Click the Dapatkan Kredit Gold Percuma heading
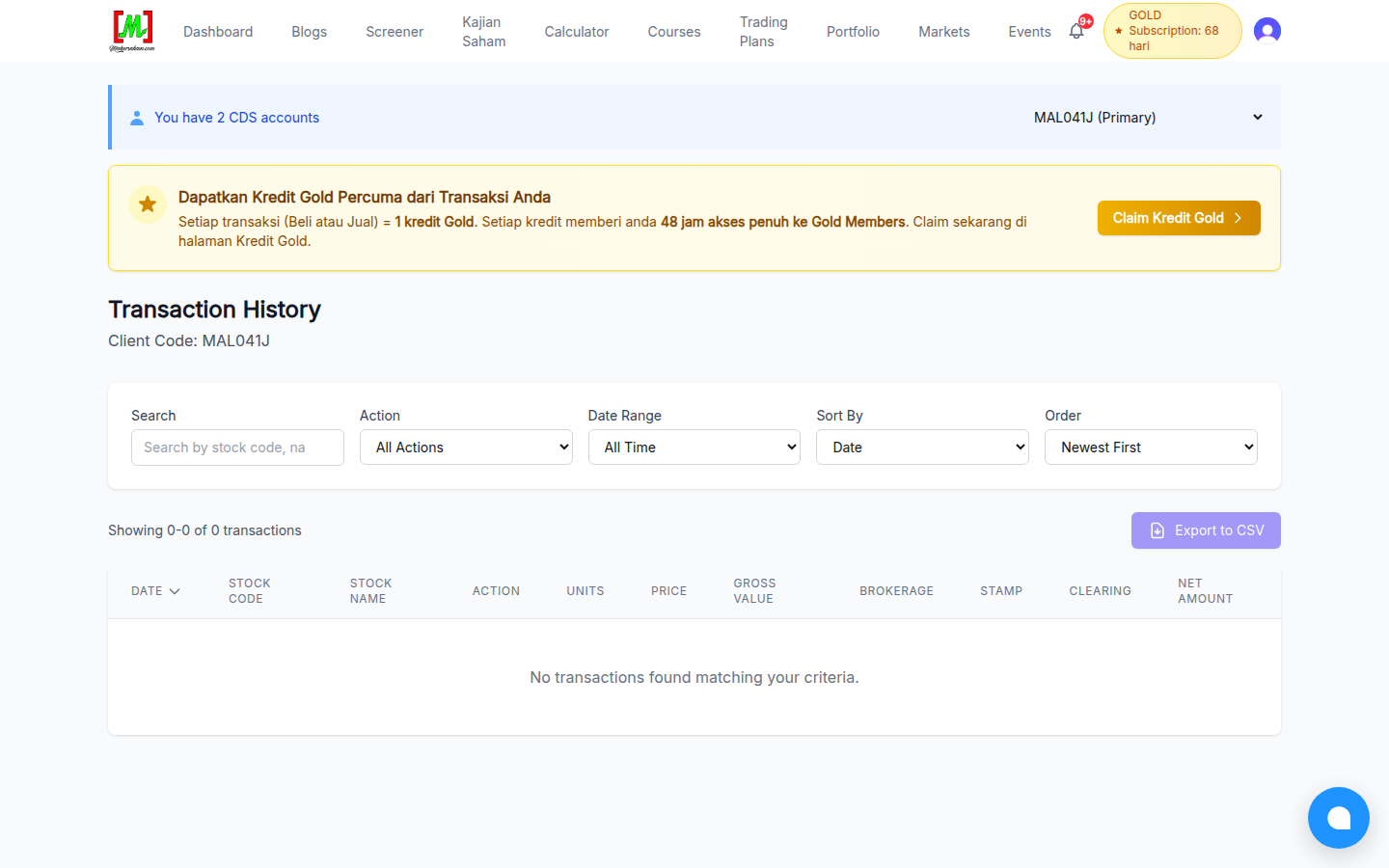 click(365, 197)
